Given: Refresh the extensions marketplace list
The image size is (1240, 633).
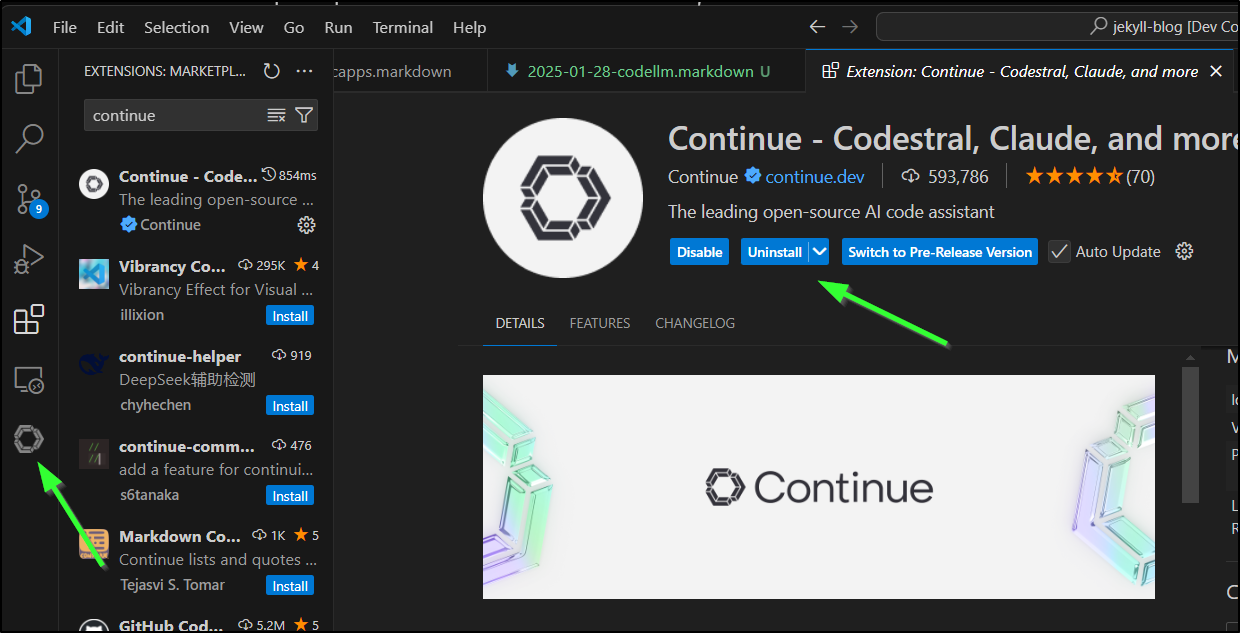Looking at the screenshot, I should [x=271, y=71].
